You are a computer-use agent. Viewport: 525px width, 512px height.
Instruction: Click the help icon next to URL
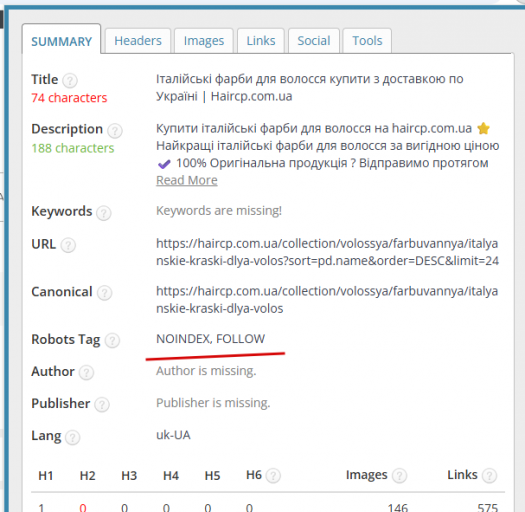(x=68, y=245)
